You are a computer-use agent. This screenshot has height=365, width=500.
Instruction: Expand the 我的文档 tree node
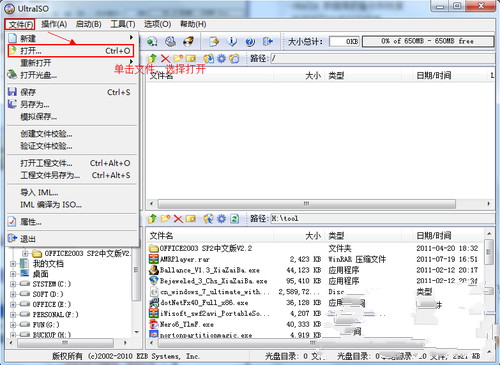pyautogui.click(x=13, y=264)
